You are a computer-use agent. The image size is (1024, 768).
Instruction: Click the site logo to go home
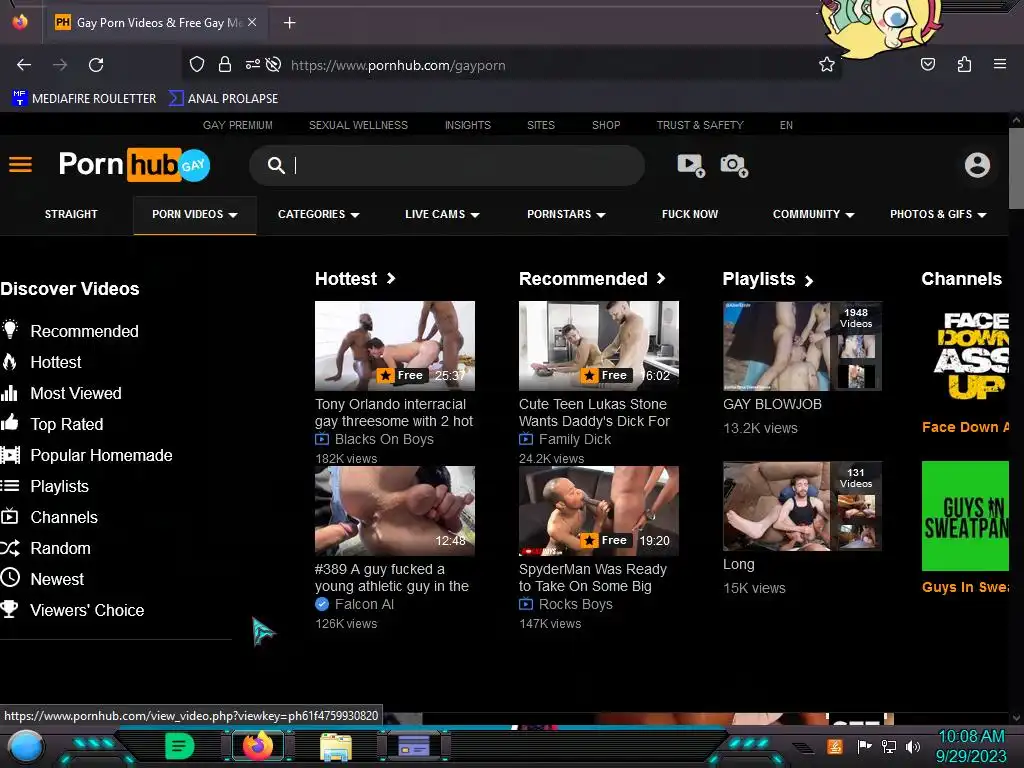134,165
